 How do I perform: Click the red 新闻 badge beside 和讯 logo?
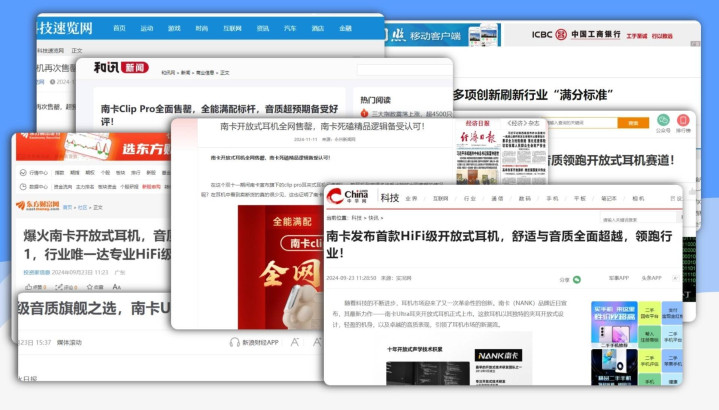tap(135, 68)
